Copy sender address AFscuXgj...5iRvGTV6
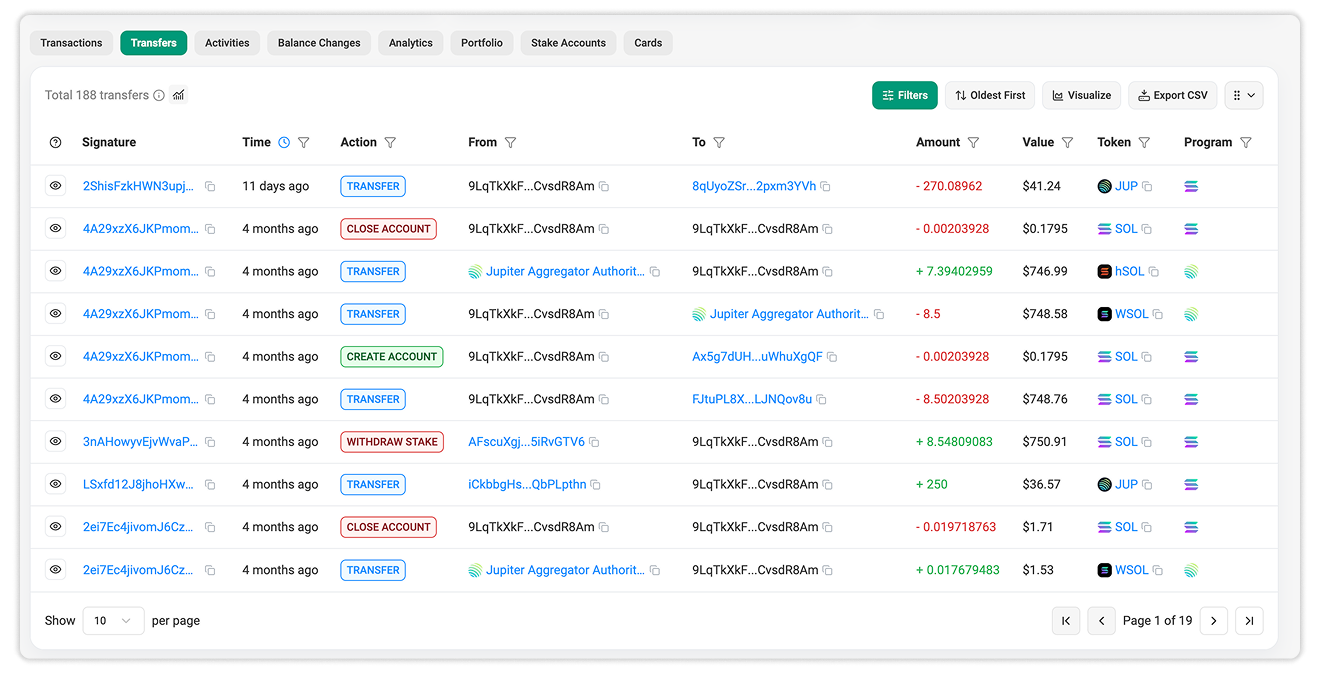The width and height of the screenshot is (1320, 674). pos(594,442)
